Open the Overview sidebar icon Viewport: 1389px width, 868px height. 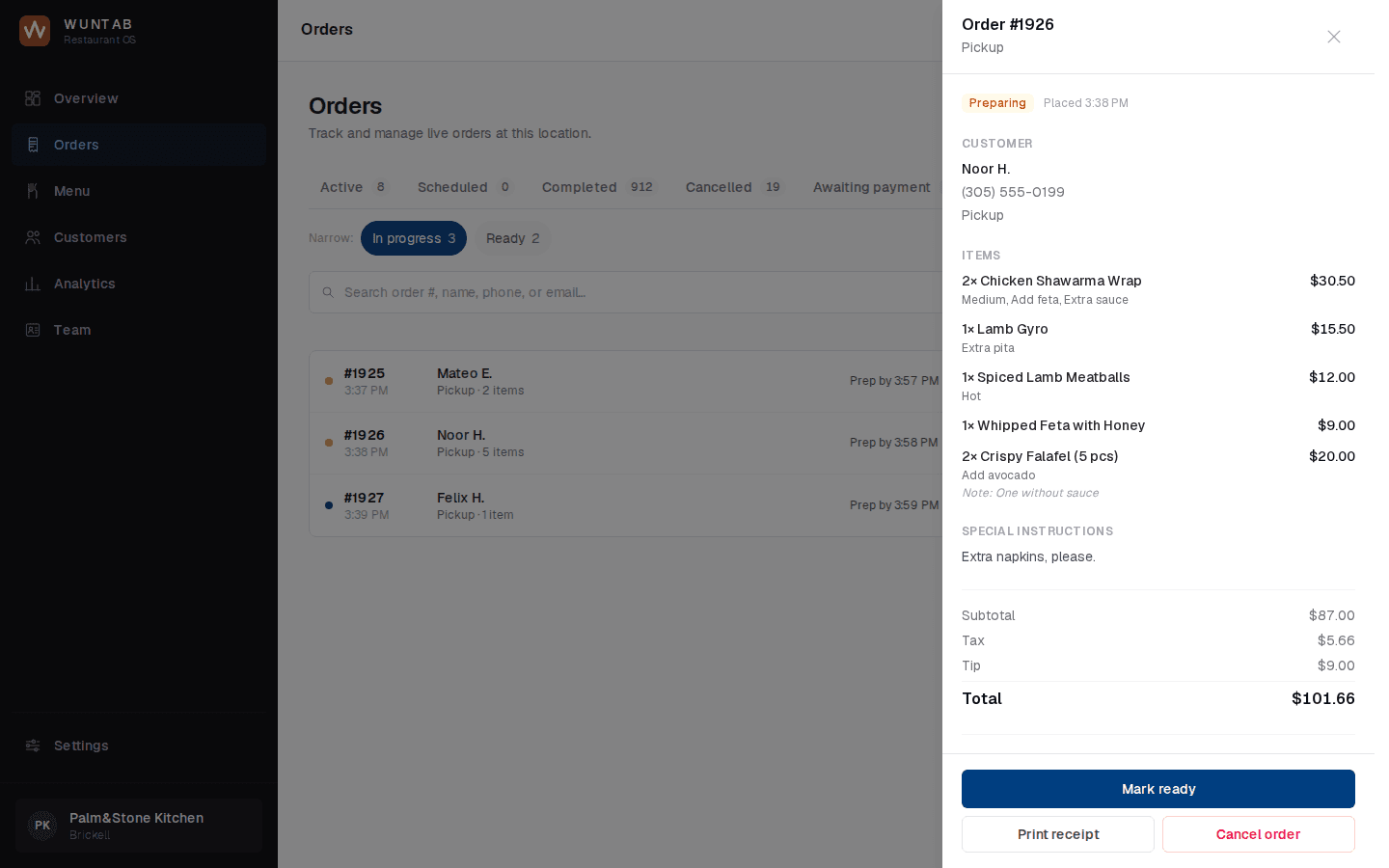pos(33,98)
